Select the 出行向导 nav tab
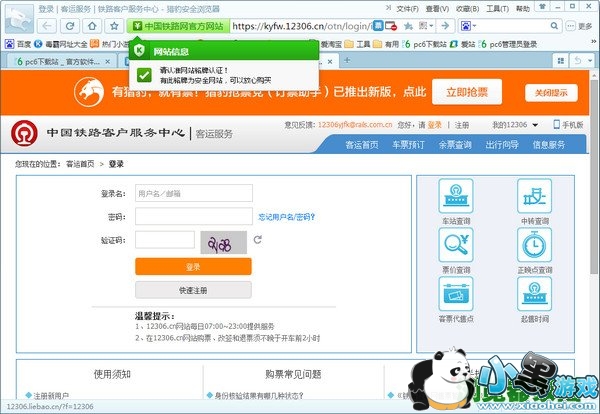 coord(502,145)
